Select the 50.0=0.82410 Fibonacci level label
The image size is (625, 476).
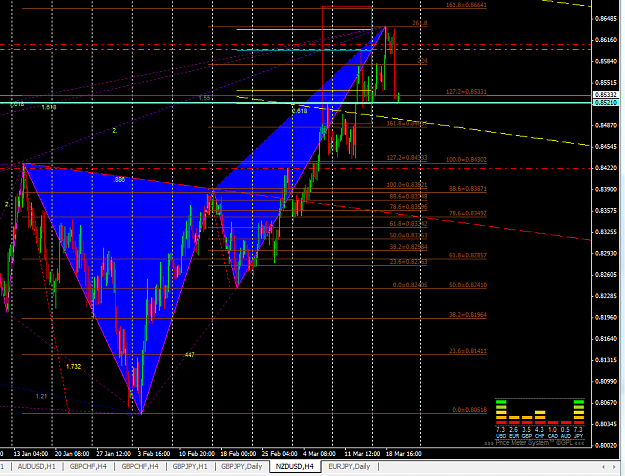(x=468, y=285)
